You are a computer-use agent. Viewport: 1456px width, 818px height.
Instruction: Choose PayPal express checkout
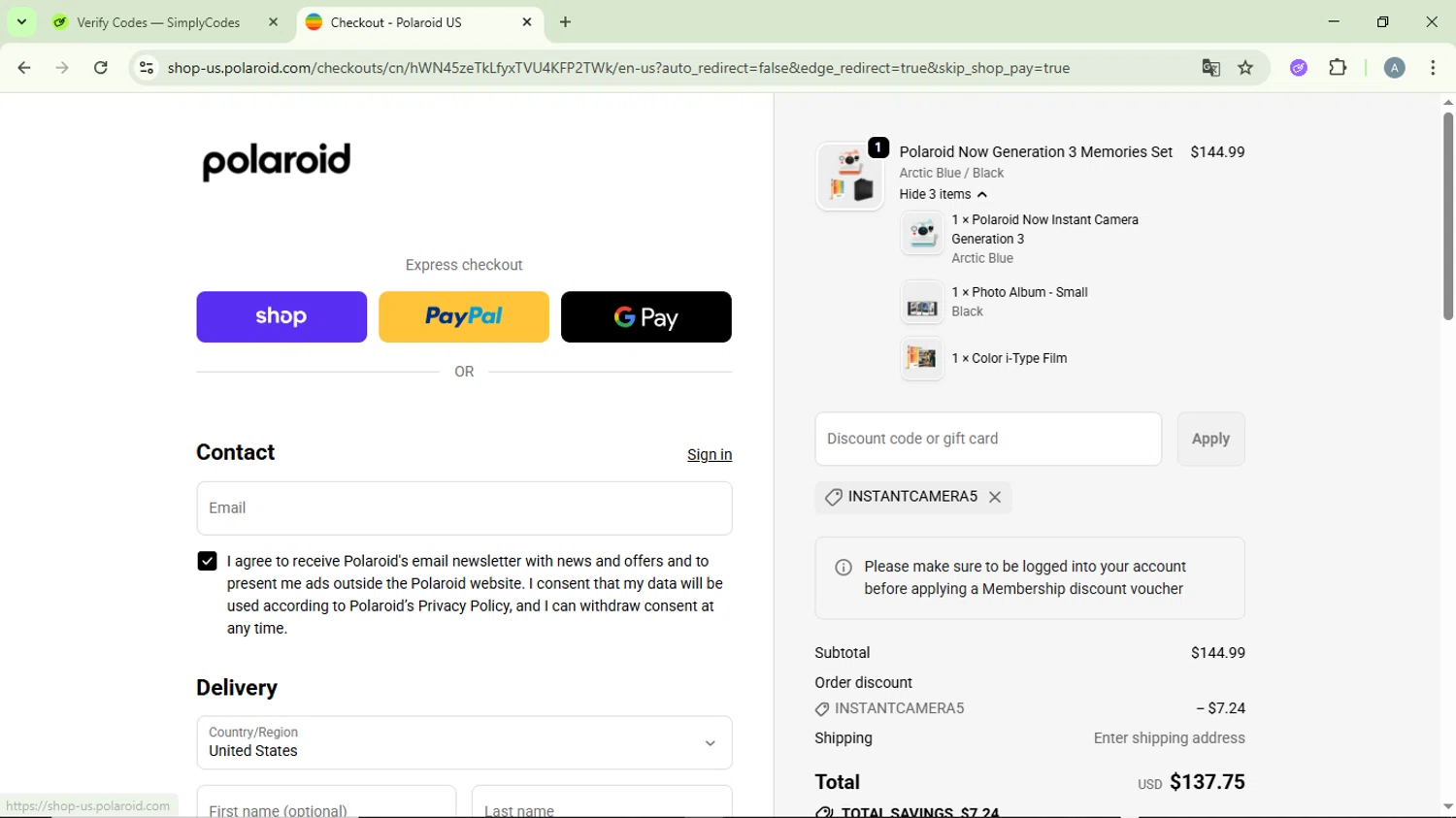(x=464, y=316)
